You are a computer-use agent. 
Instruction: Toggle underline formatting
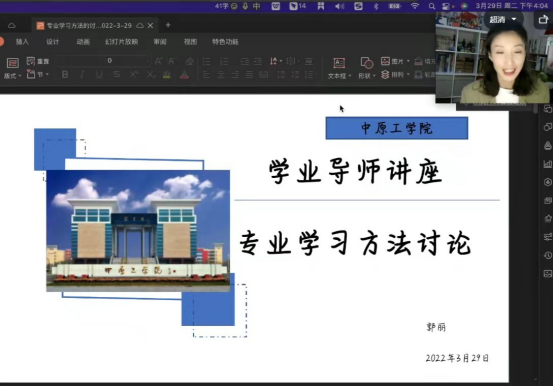click(99, 74)
